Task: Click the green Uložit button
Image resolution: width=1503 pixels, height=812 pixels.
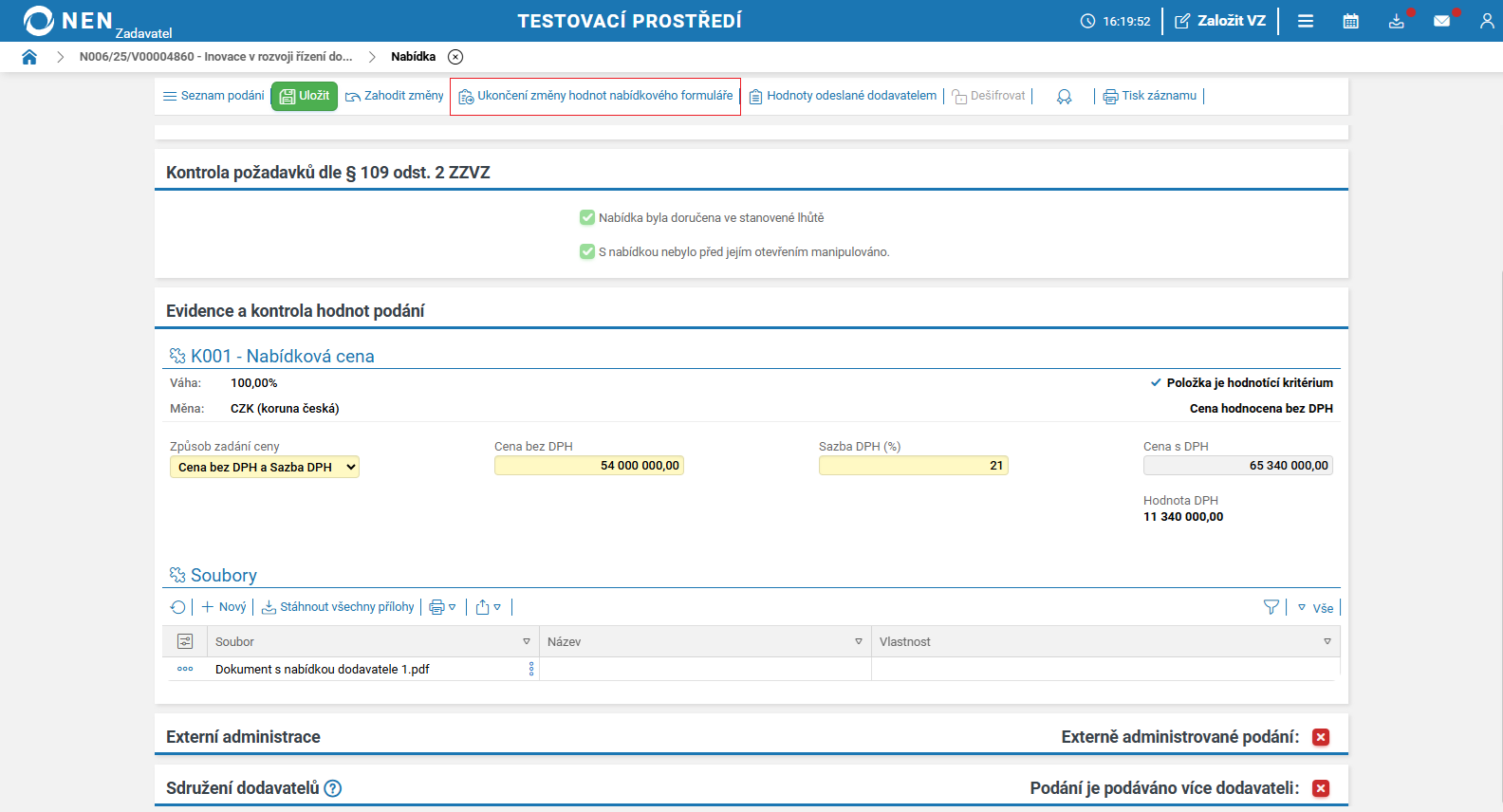Action: (305, 96)
